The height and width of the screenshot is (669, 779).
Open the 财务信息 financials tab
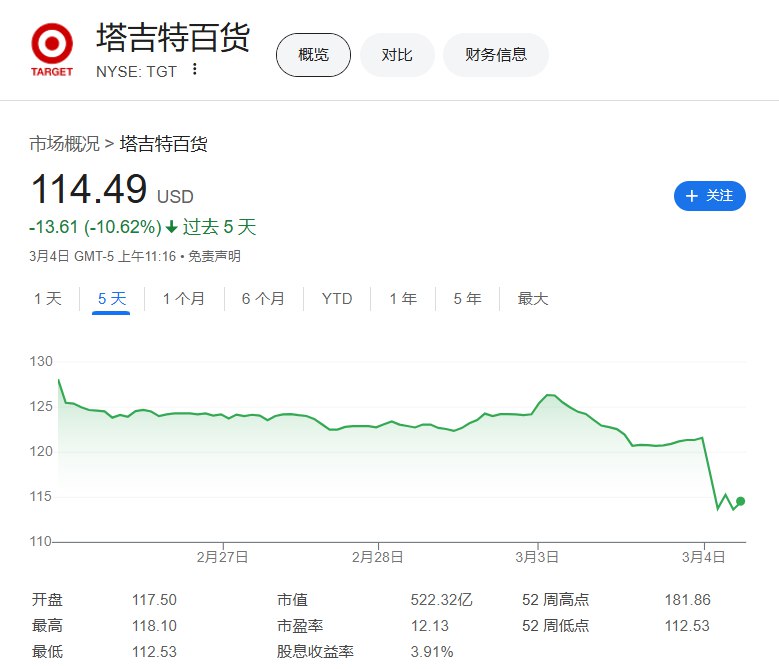[496, 55]
